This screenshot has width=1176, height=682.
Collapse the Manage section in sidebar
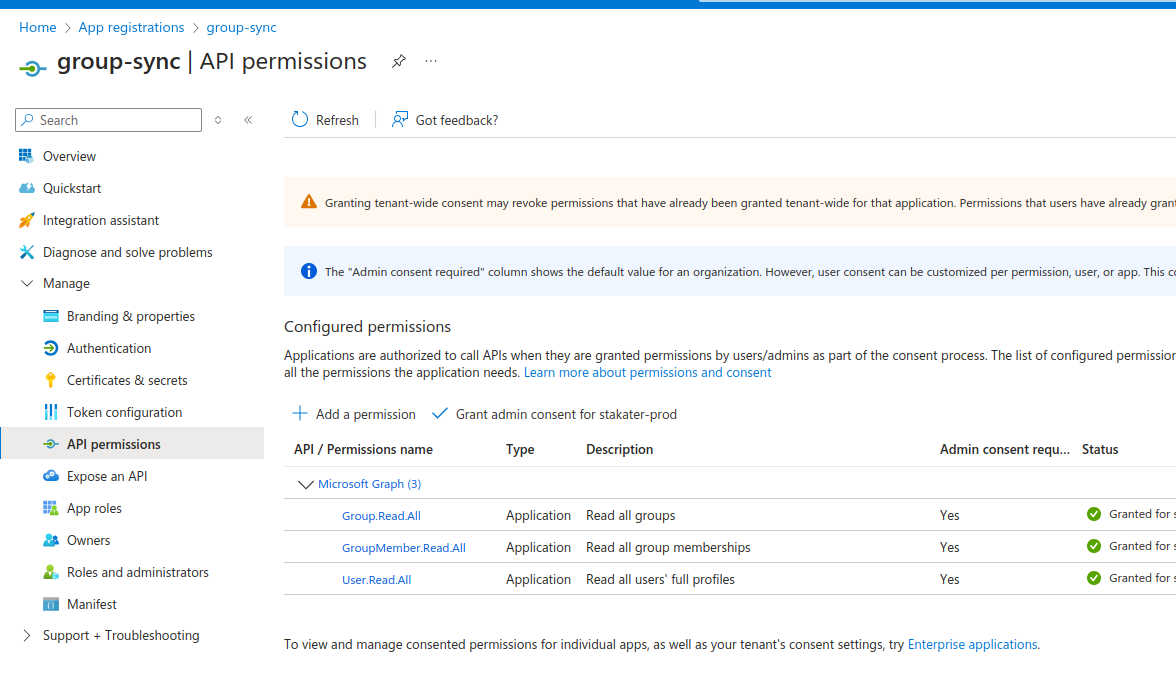(27, 284)
